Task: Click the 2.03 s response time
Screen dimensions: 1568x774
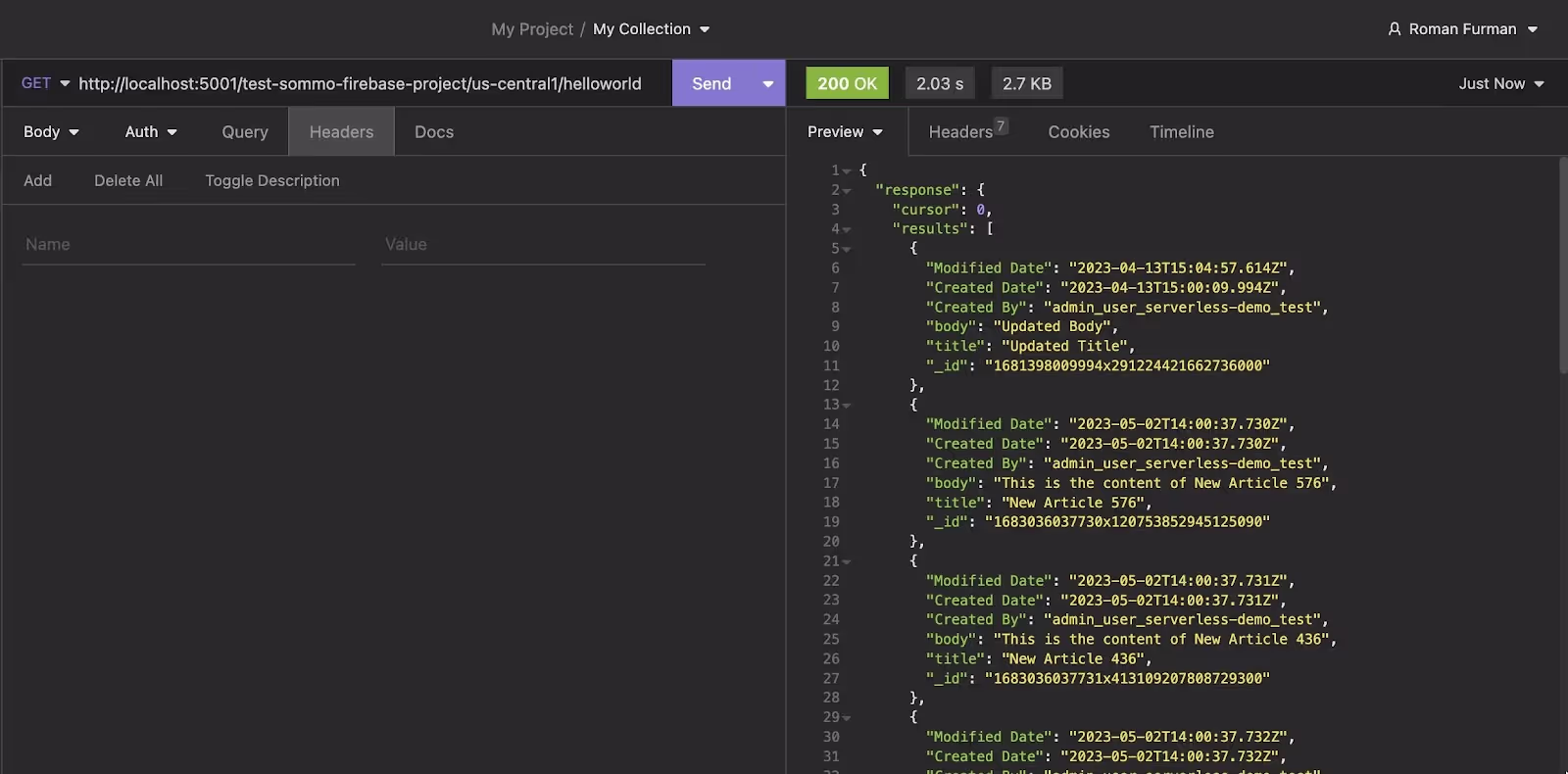Action: [940, 83]
